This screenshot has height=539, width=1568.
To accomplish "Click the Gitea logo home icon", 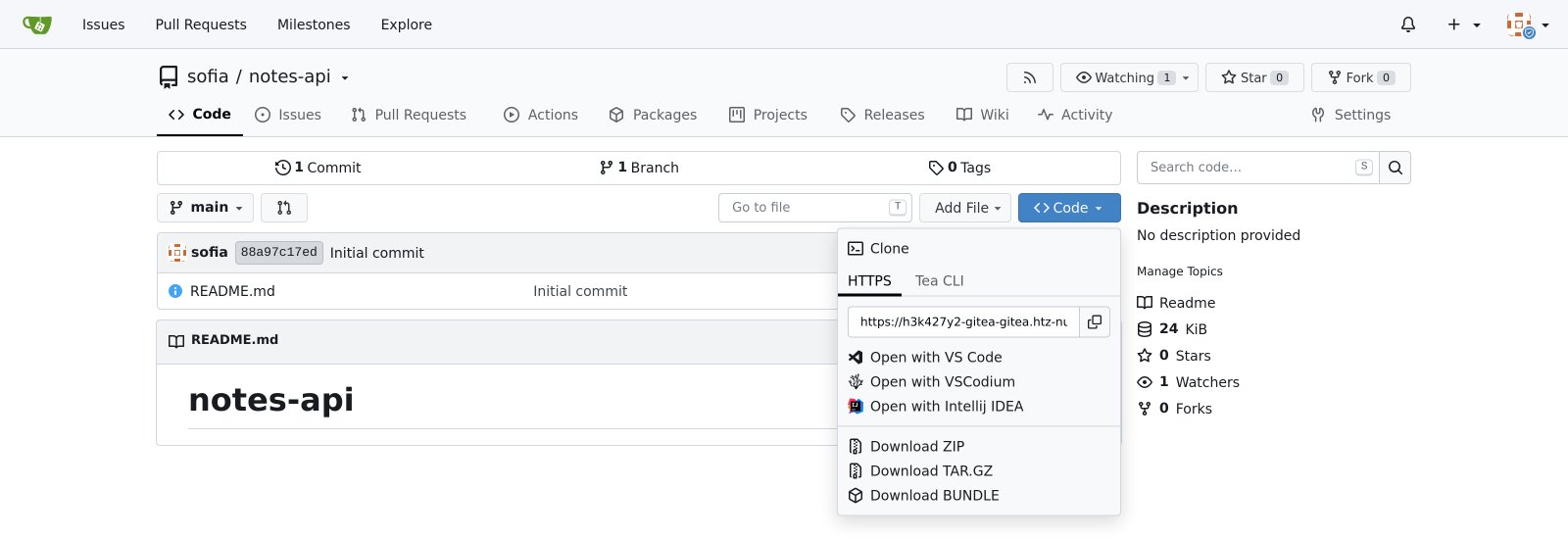I will pyautogui.click(x=37, y=24).
